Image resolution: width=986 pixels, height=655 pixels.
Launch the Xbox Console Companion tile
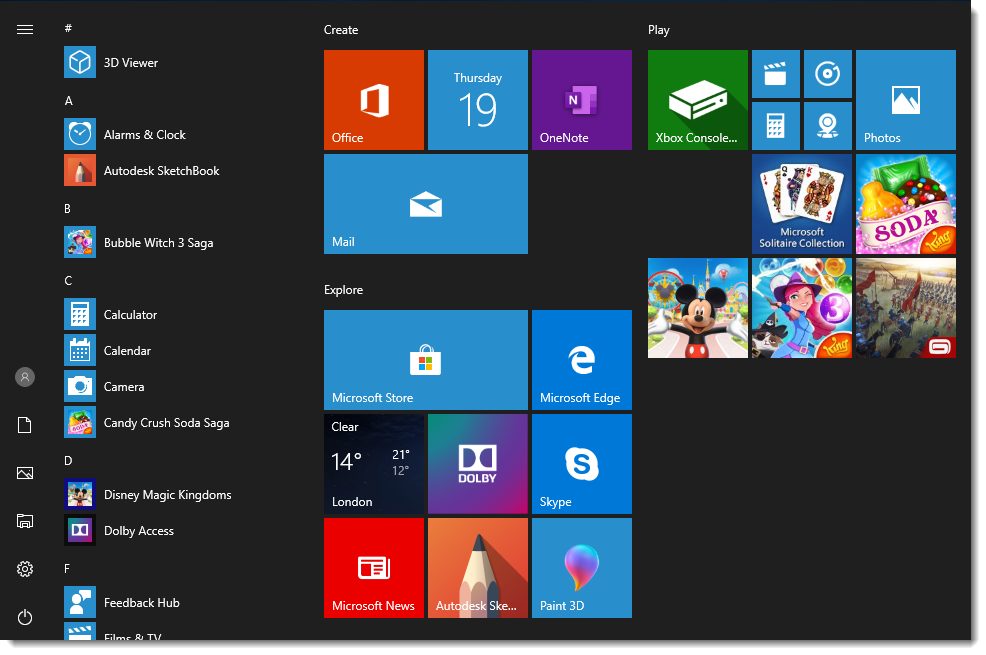point(697,99)
